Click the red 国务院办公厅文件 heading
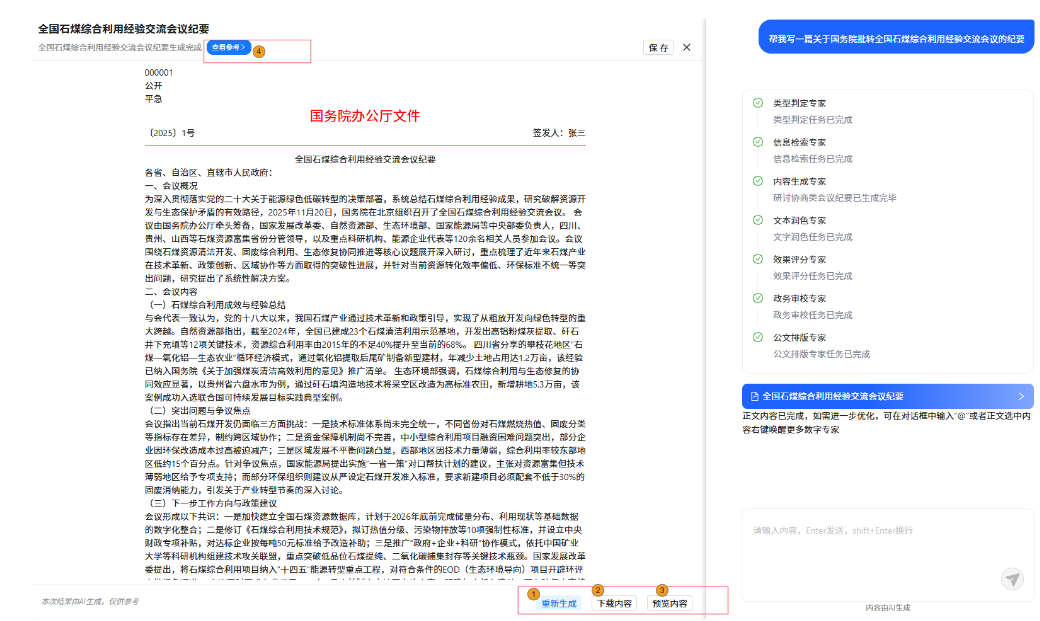 pyautogui.click(x=365, y=116)
